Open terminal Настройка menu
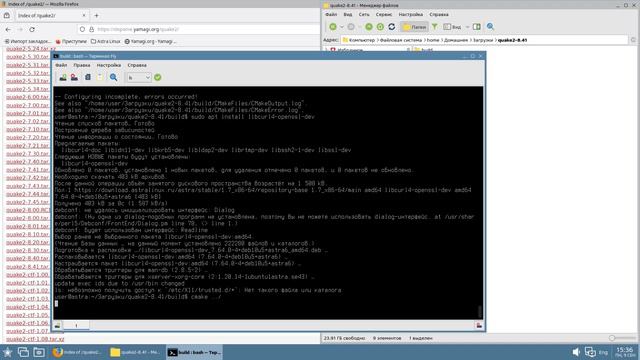This screenshot has width=640, height=360. tap(109, 65)
